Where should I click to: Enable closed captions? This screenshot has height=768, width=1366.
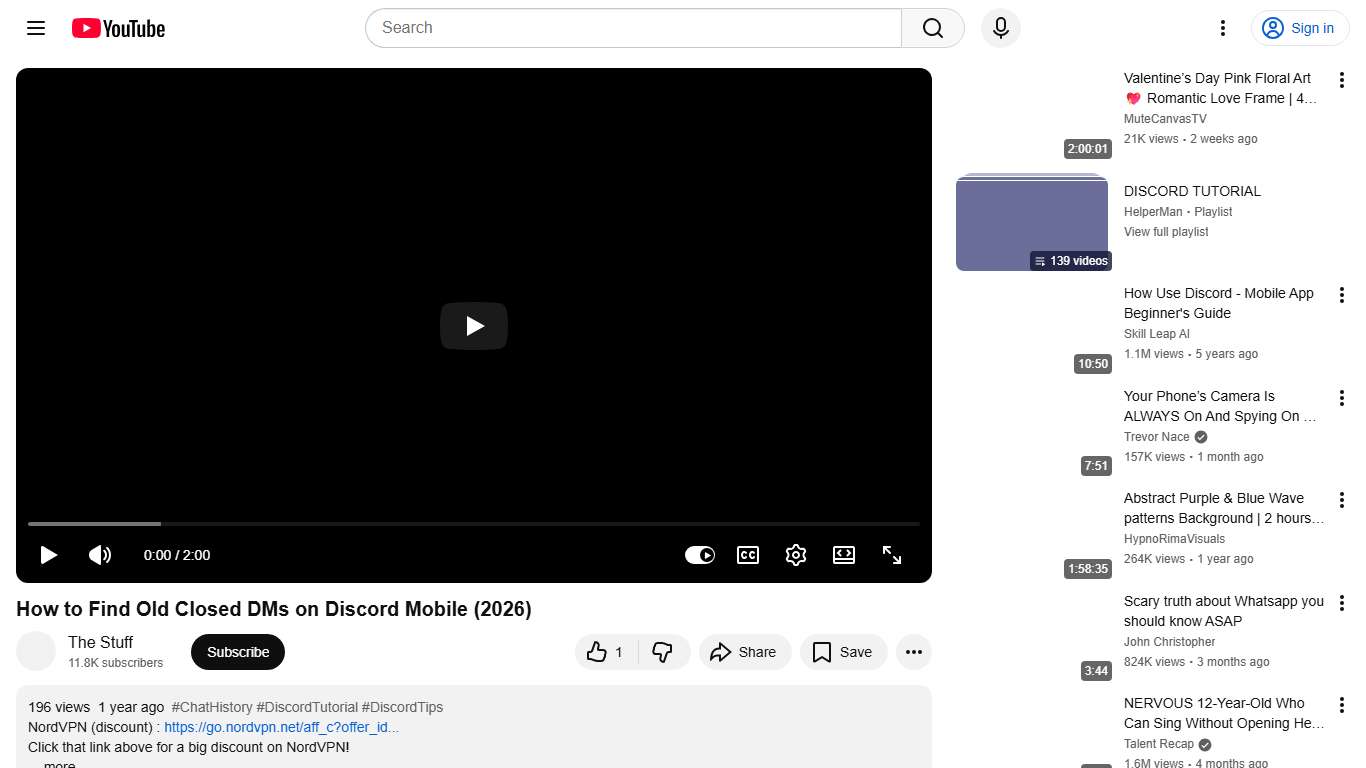(747, 555)
